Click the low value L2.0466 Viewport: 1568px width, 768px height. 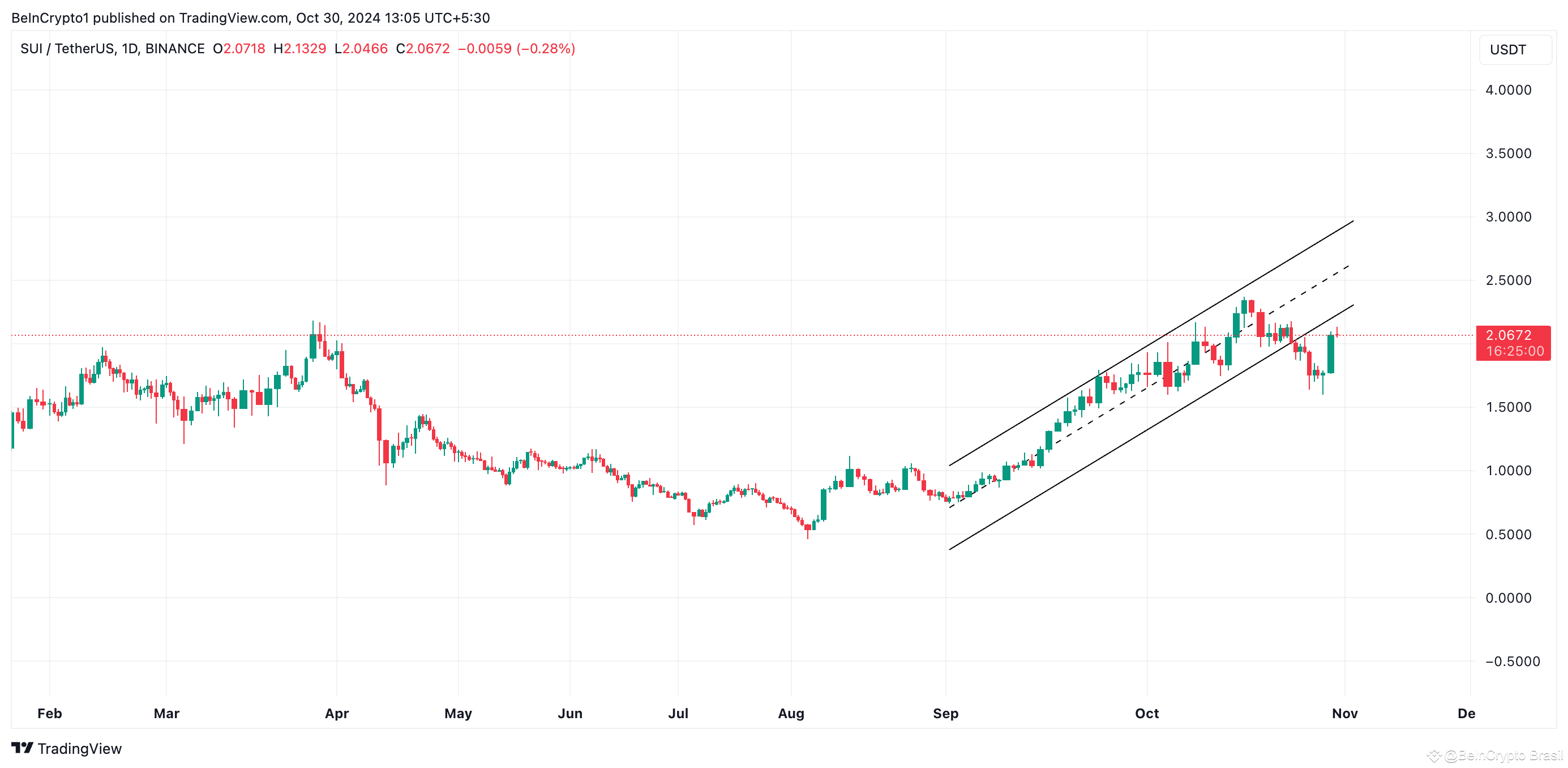coord(362,49)
